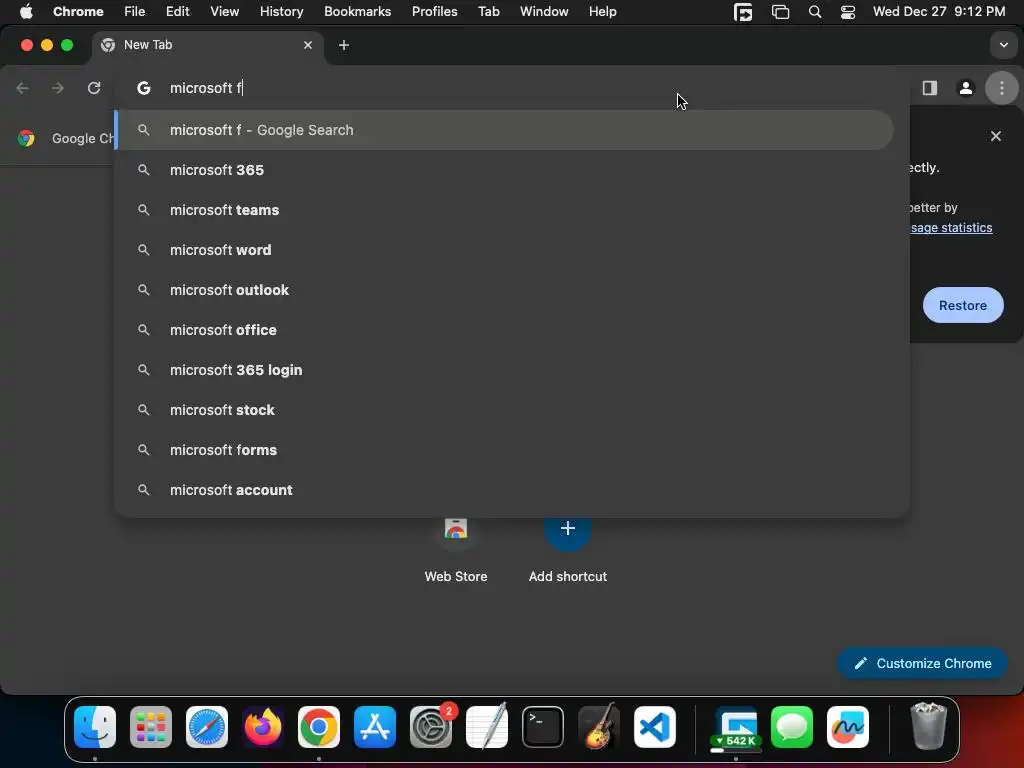Pick the 'microsoft 365 login' suggestion

(504, 370)
